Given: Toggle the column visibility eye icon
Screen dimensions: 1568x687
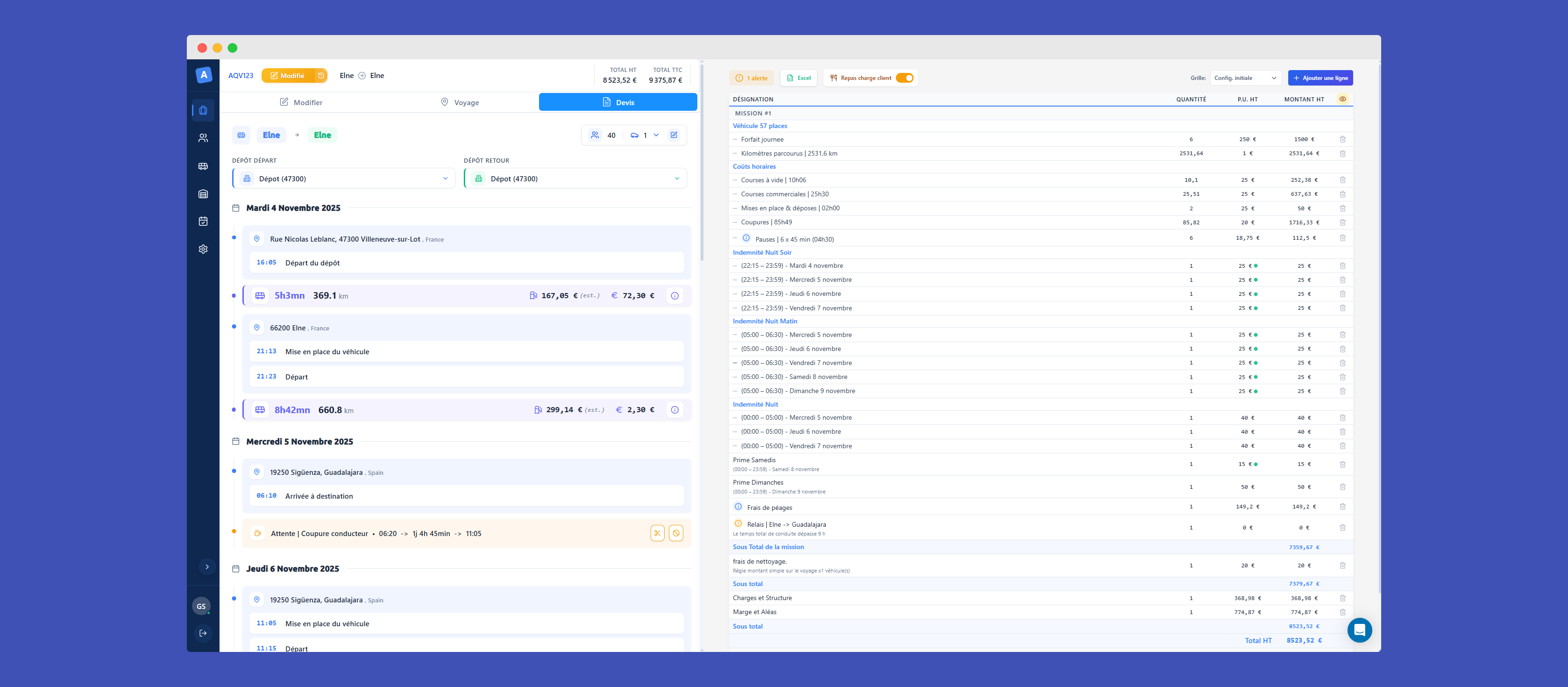Looking at the screenshot, I should [1342, 99].
